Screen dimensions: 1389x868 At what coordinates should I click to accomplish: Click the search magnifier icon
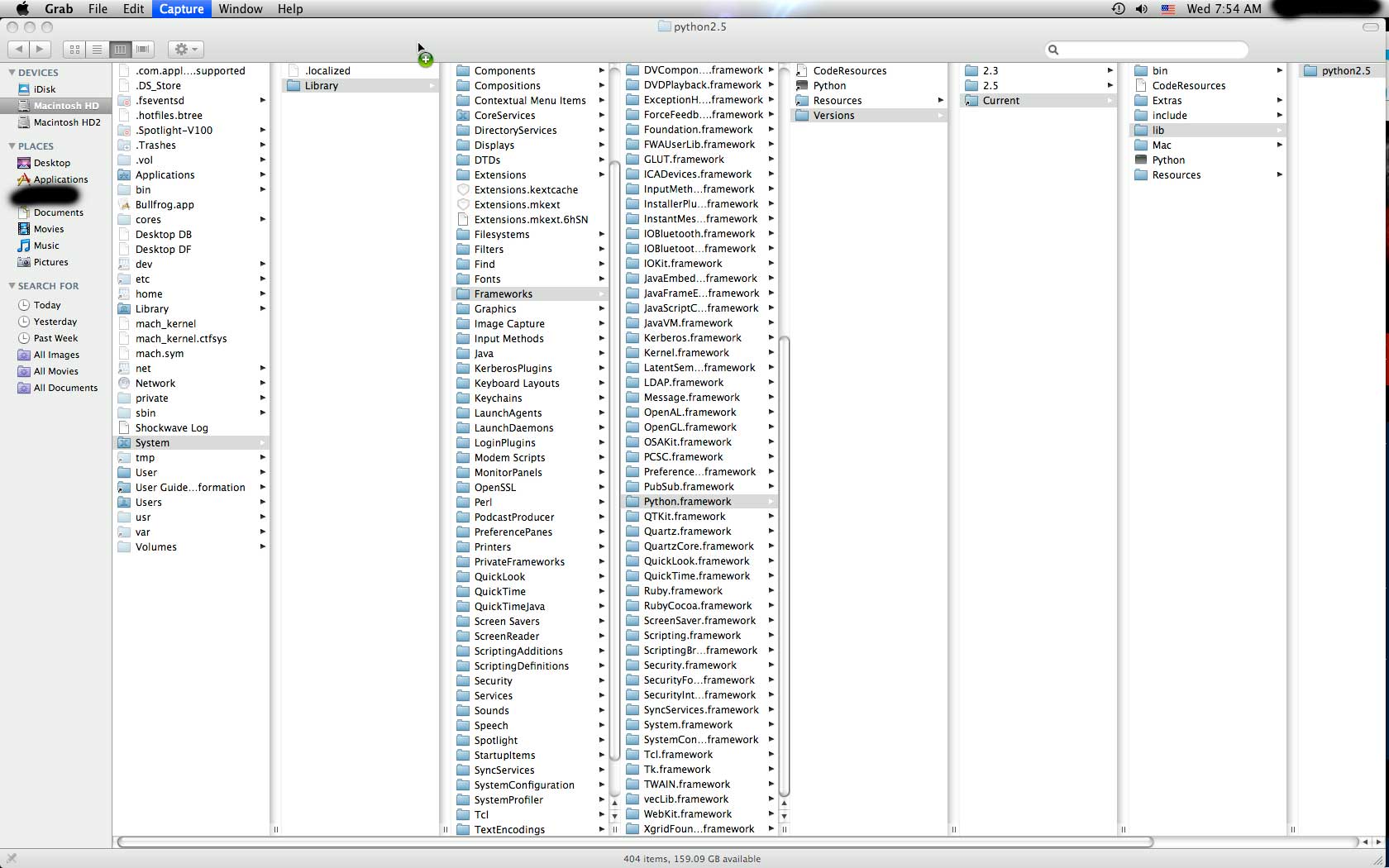(x=1053, y=50)
